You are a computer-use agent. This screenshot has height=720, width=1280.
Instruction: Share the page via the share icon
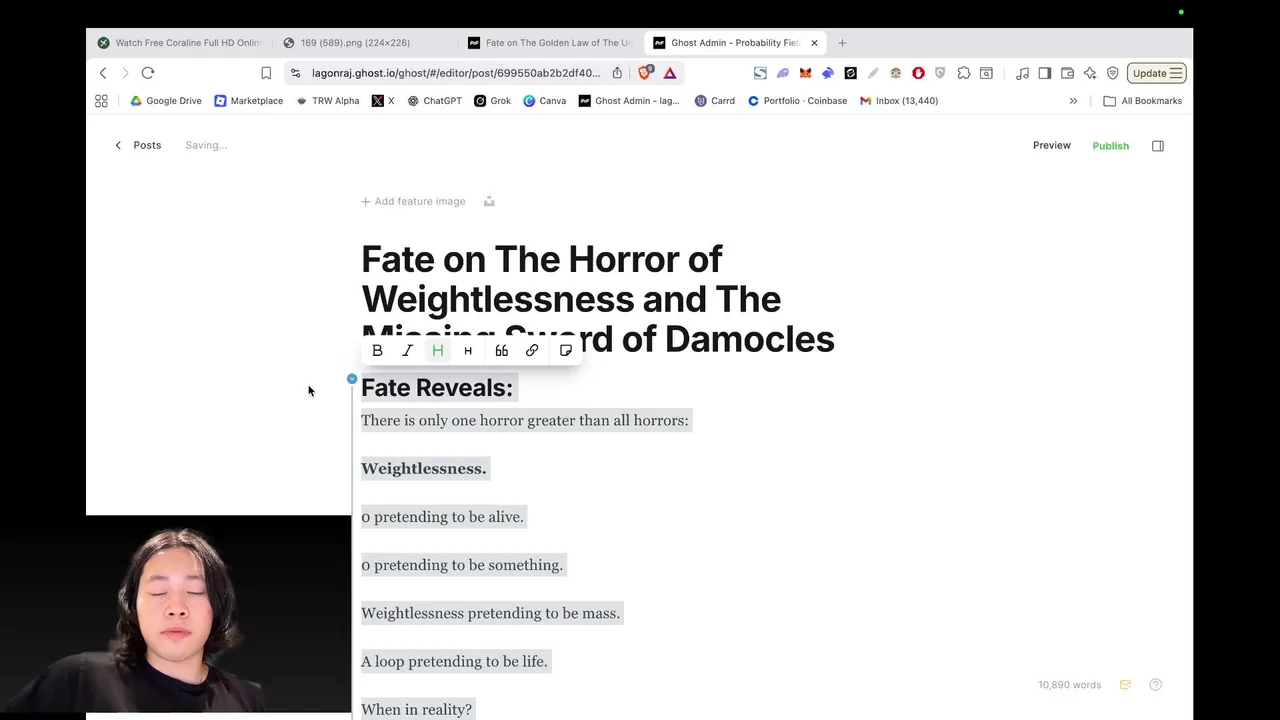[617, 73]
